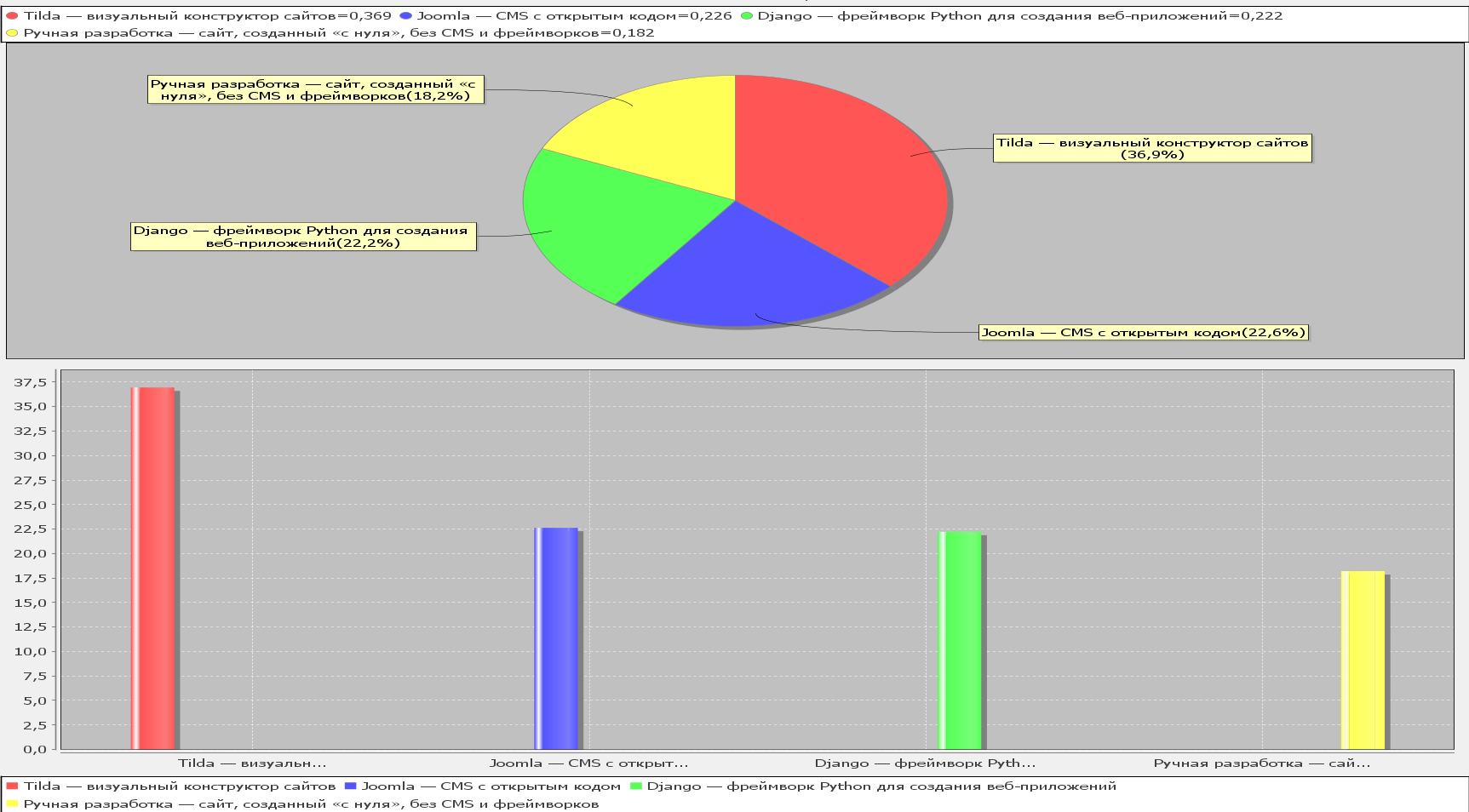The width and height of the screenshot is (1469, 812).
Task: Click y-axis value 25,0
Action: point(31,505)
